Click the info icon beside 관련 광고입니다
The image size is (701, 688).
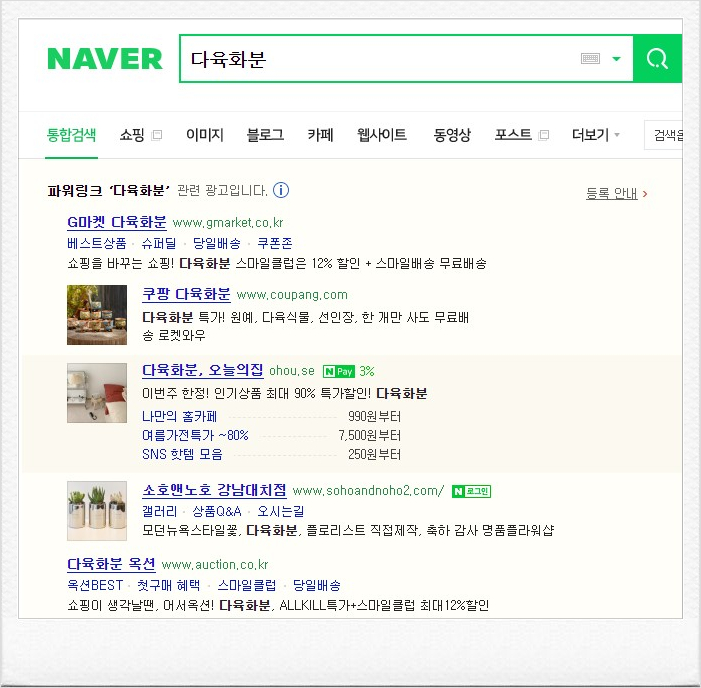[281, 190]
